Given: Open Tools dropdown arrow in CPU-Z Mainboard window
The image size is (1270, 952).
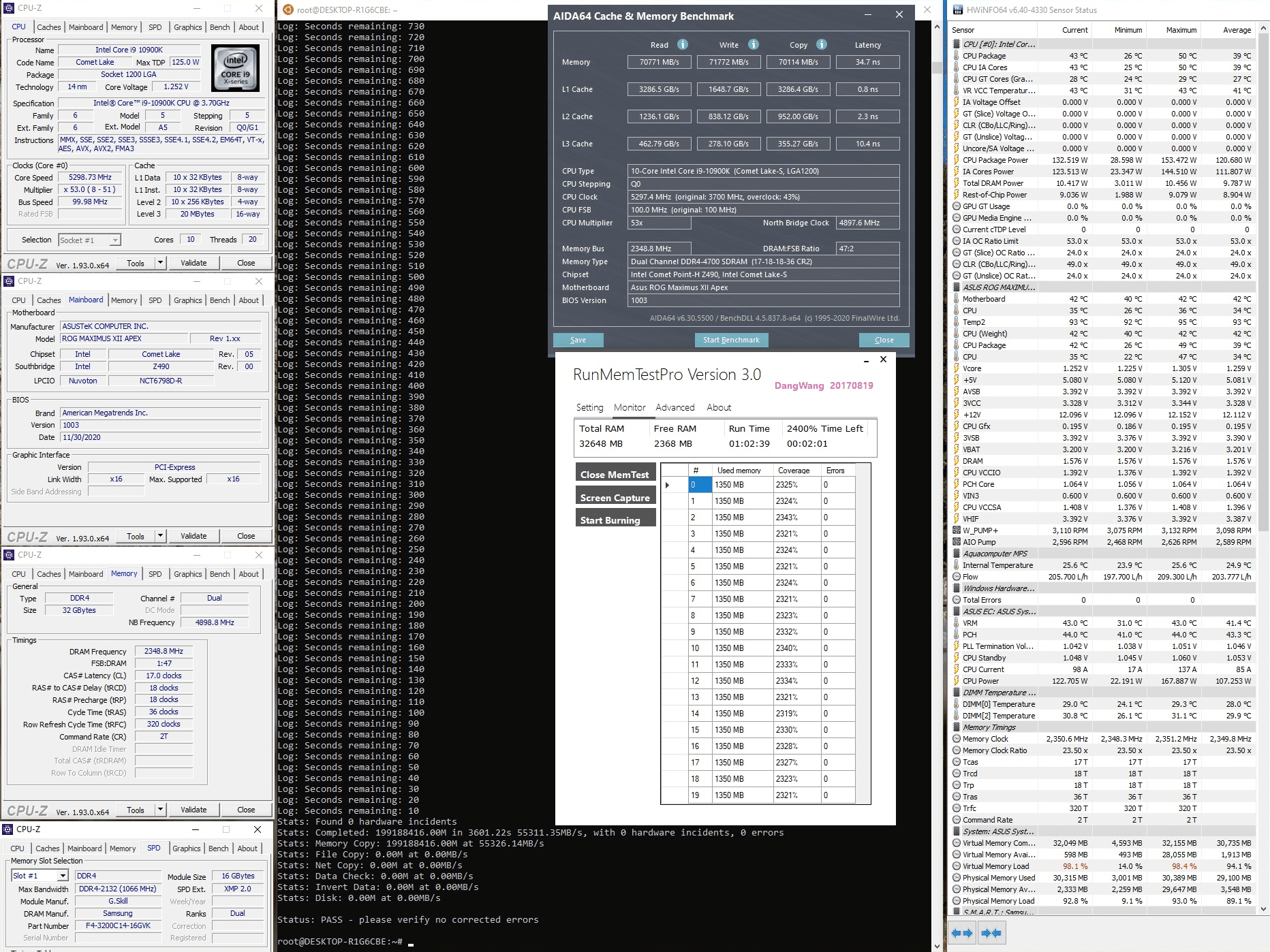Looking at the screenshot, I should (160, 536).
